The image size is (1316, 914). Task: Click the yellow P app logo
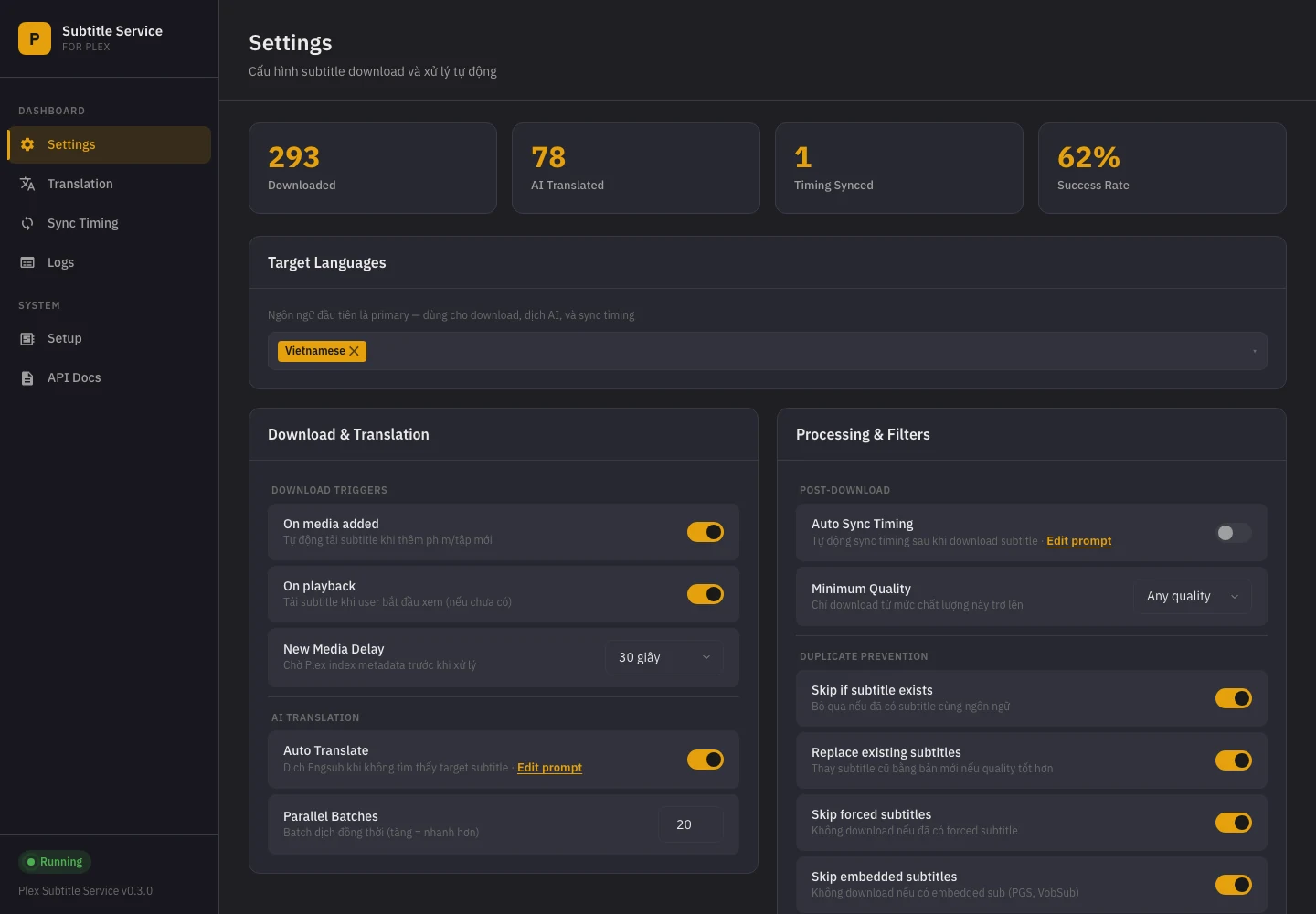(35, 38)
